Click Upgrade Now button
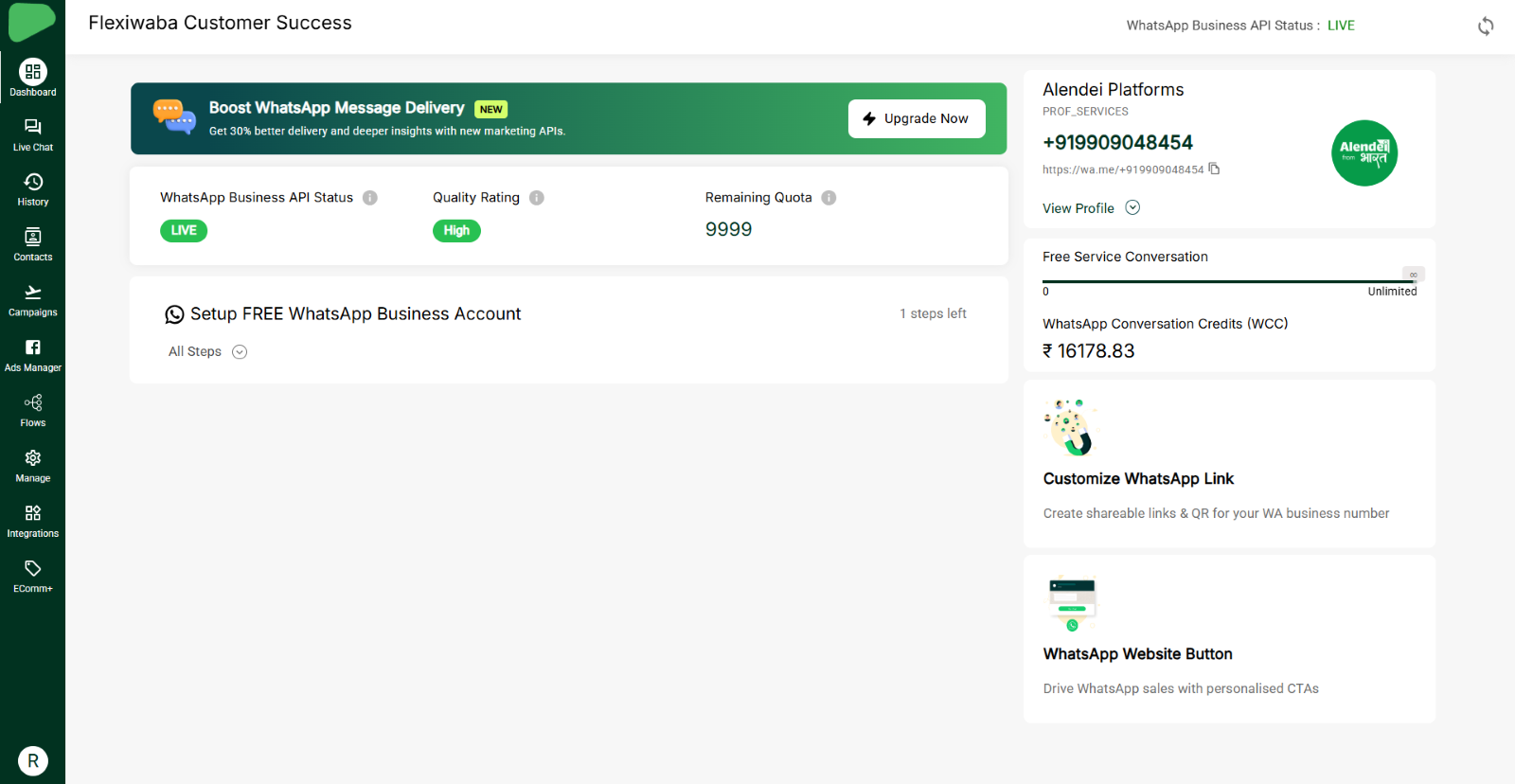The image size is (1515, 784). coord(917,118)
